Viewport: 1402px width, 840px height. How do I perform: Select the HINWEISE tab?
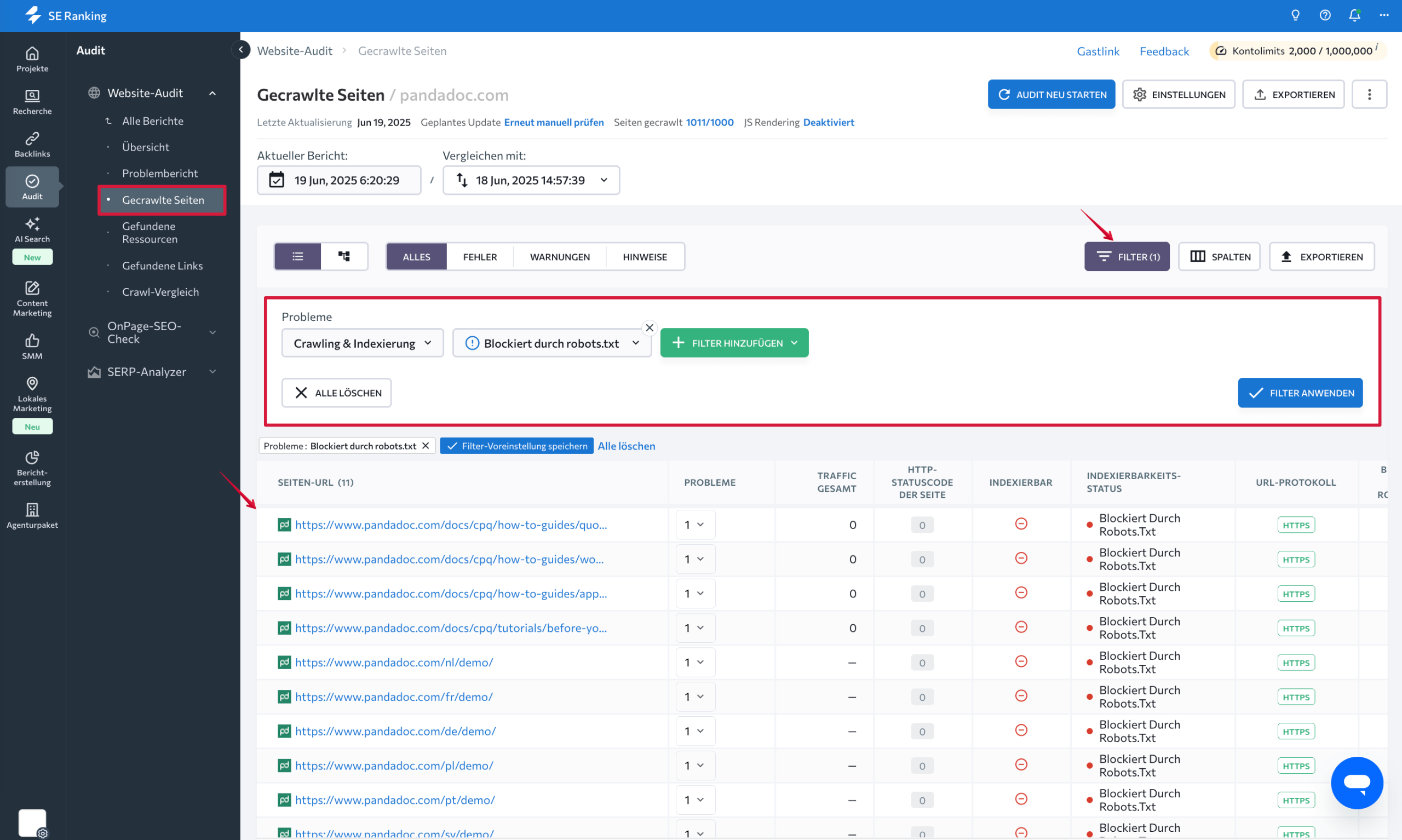coord(645,257)
